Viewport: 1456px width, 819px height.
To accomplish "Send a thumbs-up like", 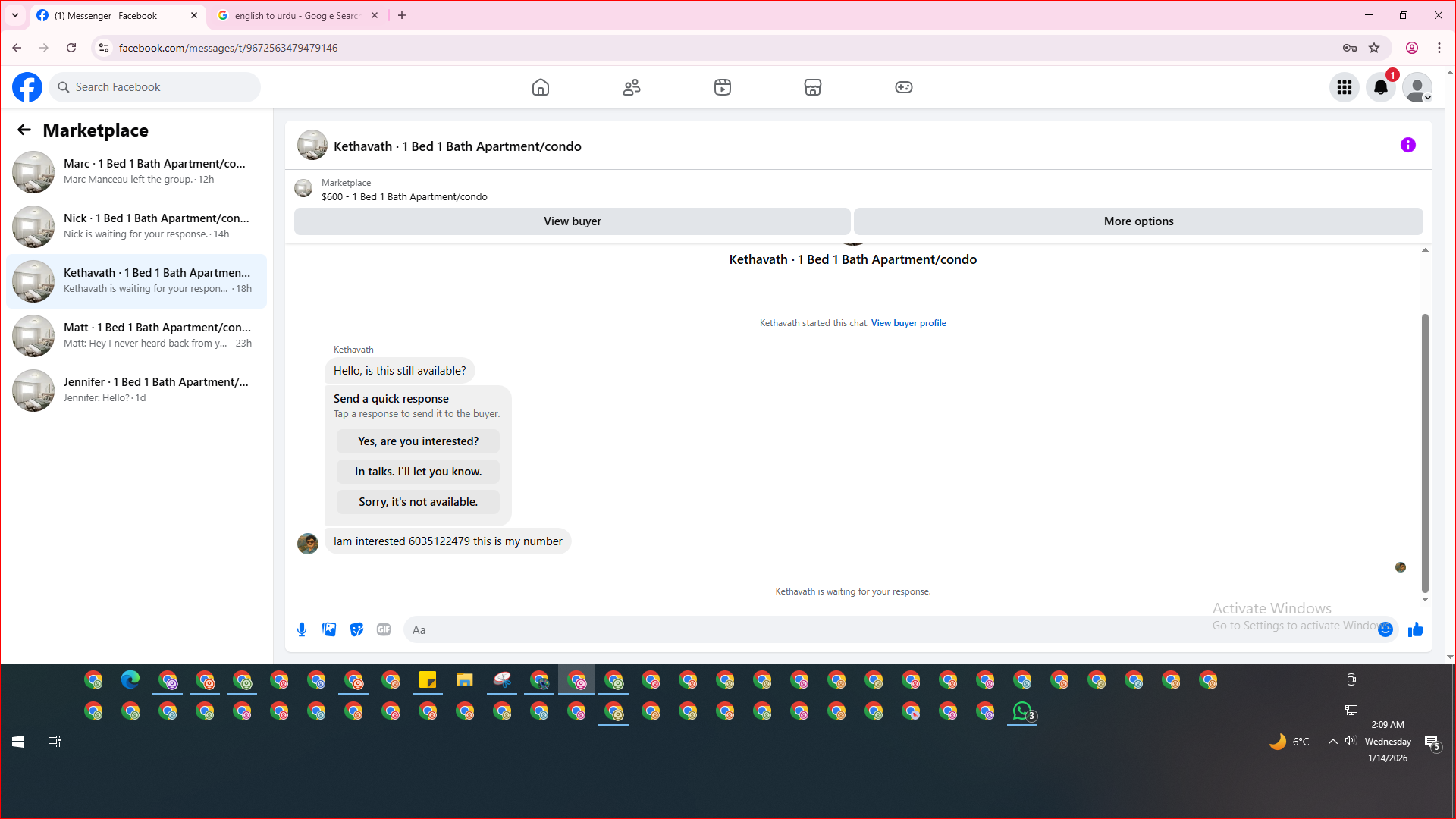I will tap(1415, 629).
